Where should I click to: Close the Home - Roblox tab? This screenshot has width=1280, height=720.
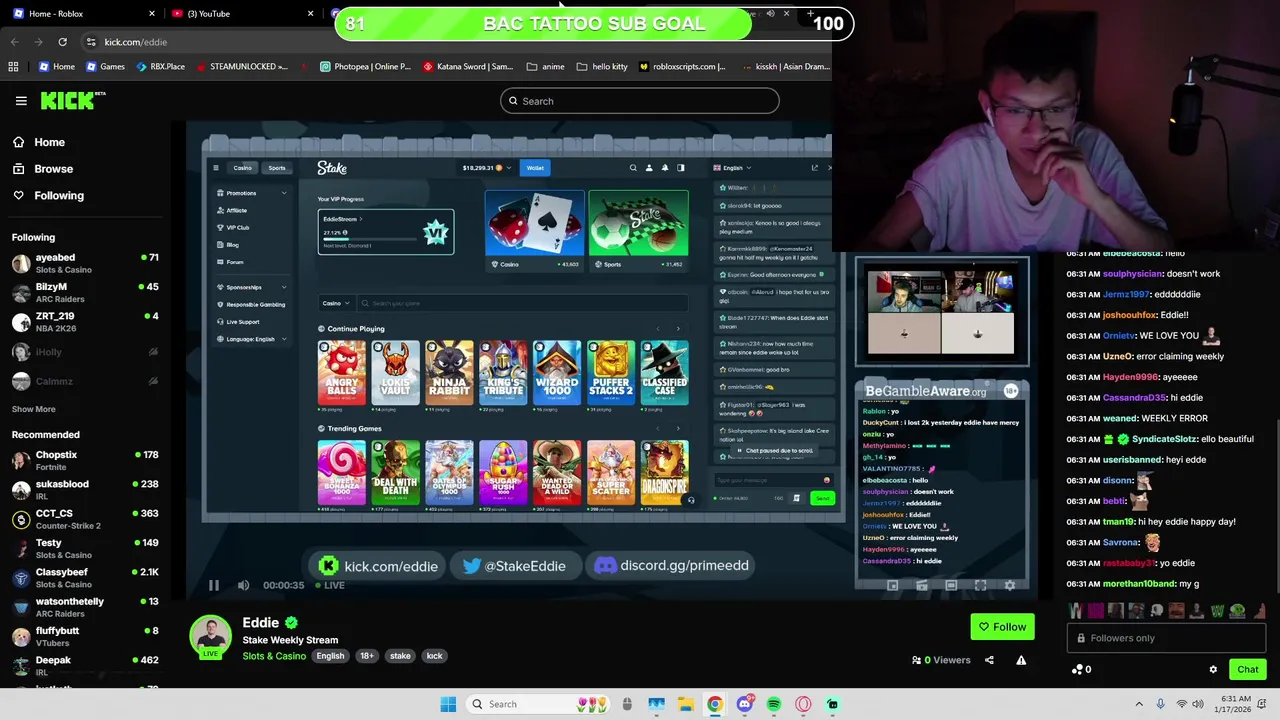152,13
